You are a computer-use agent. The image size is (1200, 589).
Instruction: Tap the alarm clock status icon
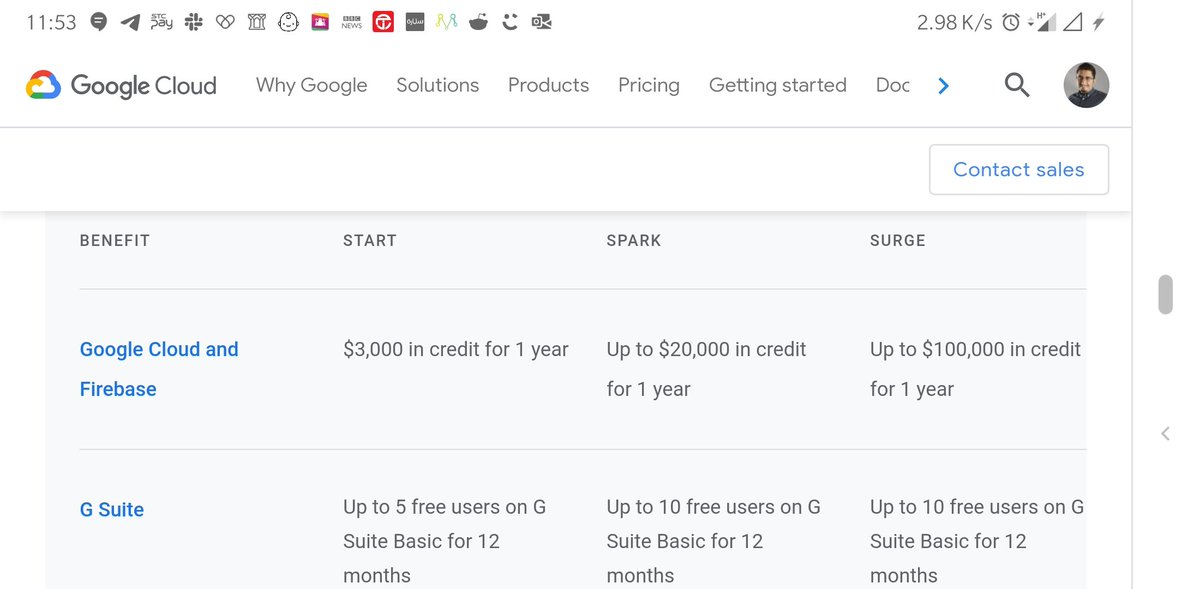coord(1011,22)
